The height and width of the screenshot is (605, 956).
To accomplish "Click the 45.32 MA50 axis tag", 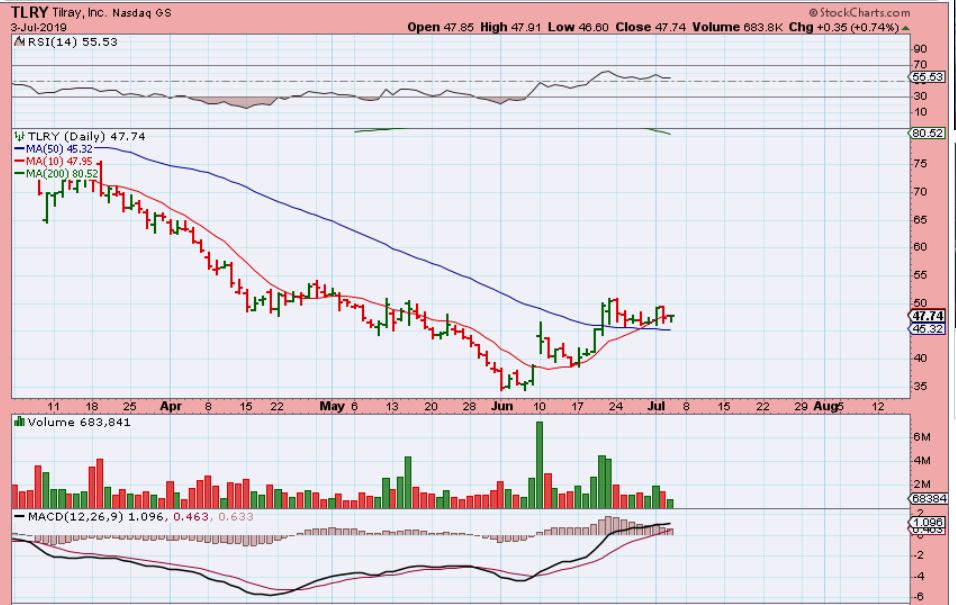I will point(927,329).
